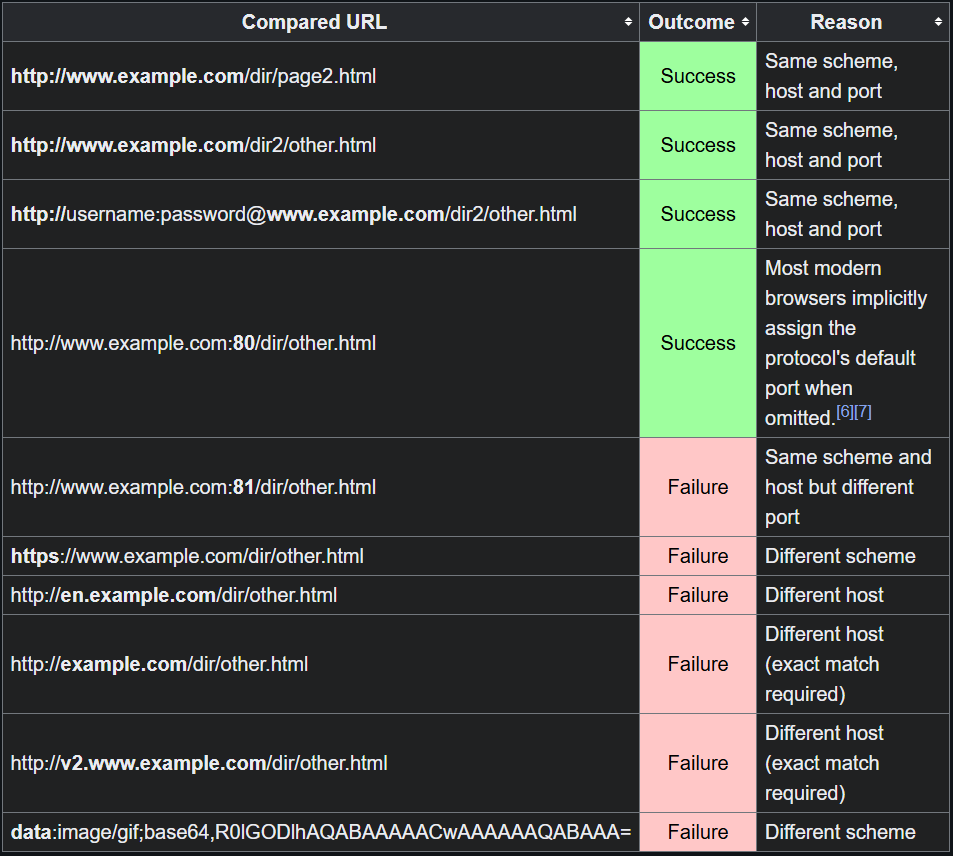Click the "Compared URL" column header text
This screenshot has width=953, height=856.
314,22
